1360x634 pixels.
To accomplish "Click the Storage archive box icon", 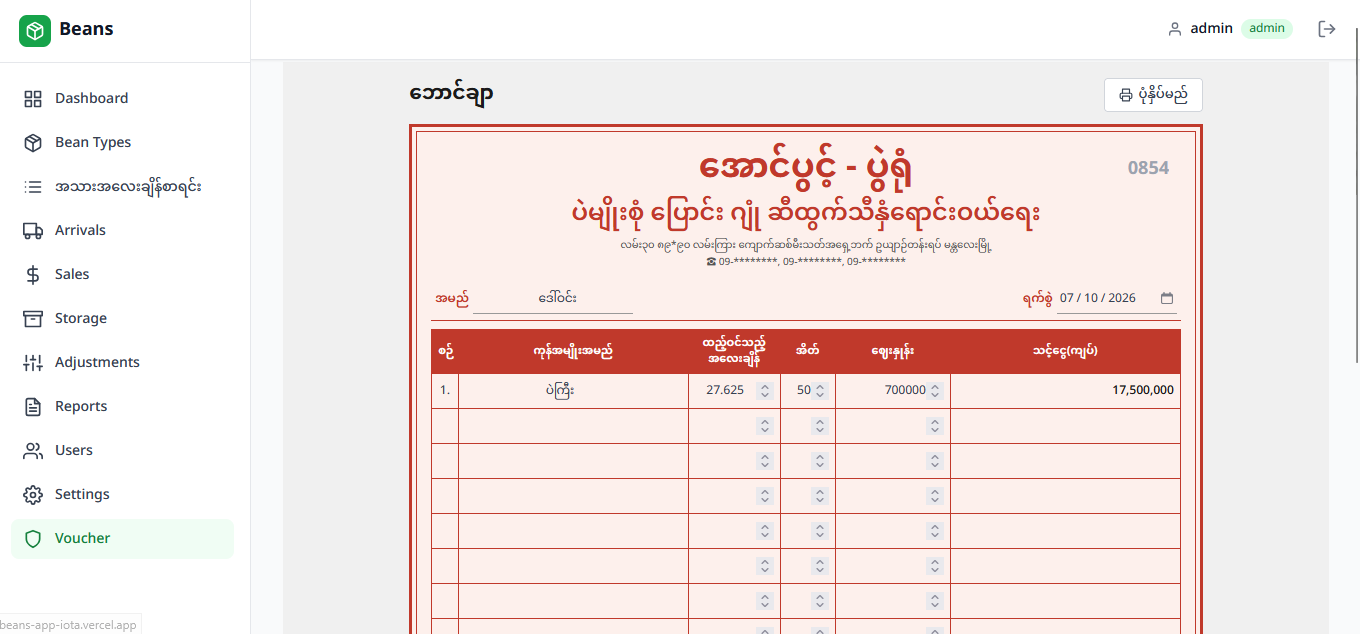I will tap(33, 318).
